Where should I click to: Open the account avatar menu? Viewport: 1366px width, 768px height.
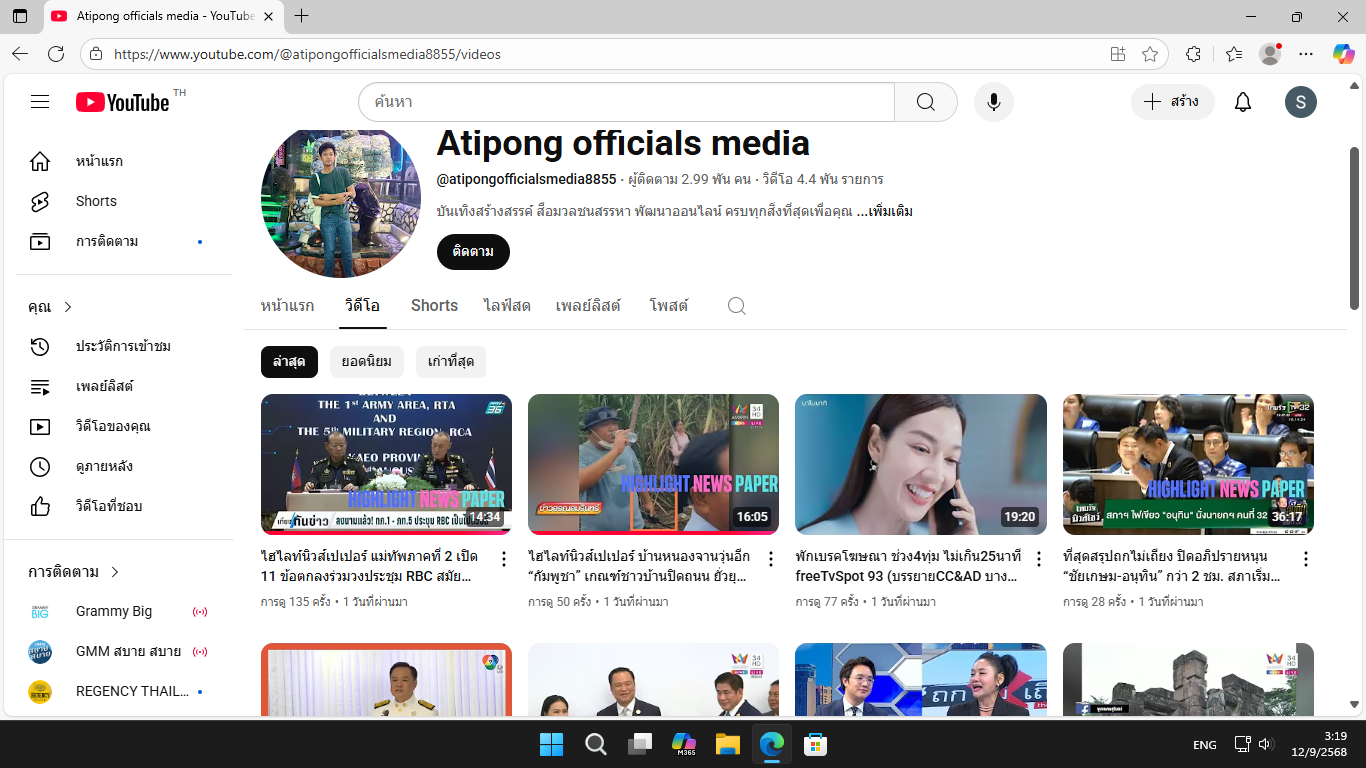pyautogui.click(x=1301, y=102)
